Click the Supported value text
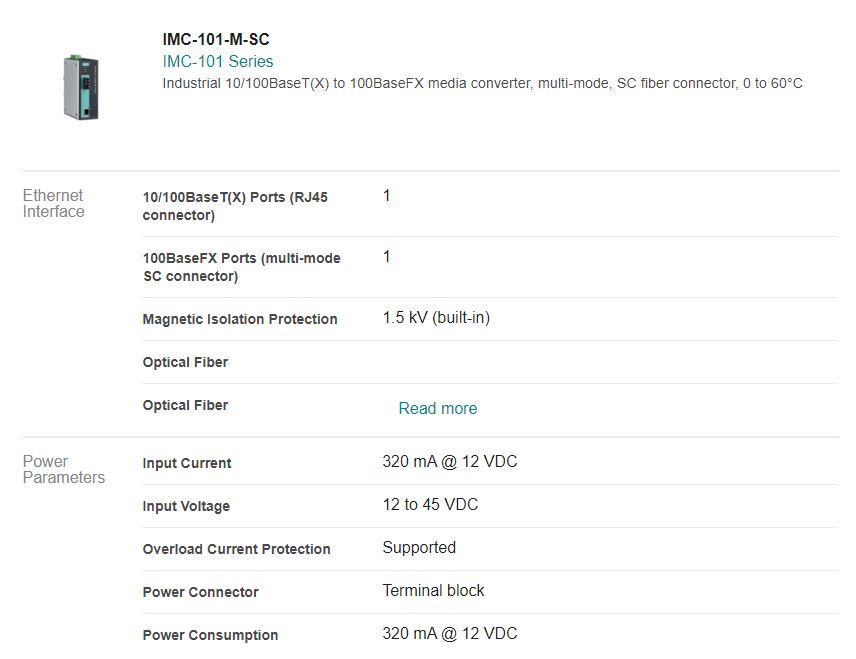 (x=419, y=548)
